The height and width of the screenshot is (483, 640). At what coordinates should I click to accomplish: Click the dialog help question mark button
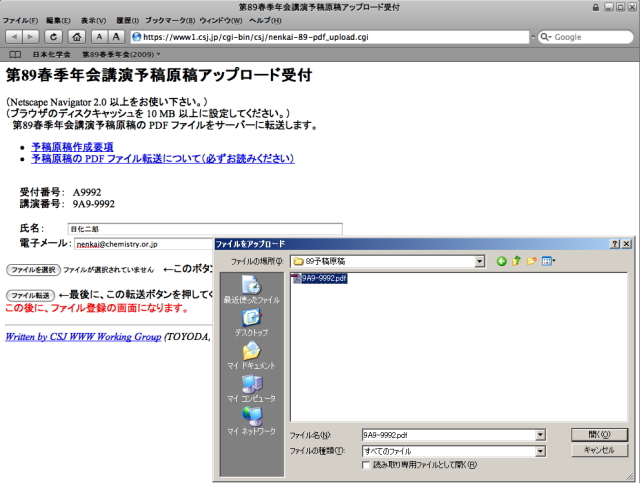pos(613,244)
